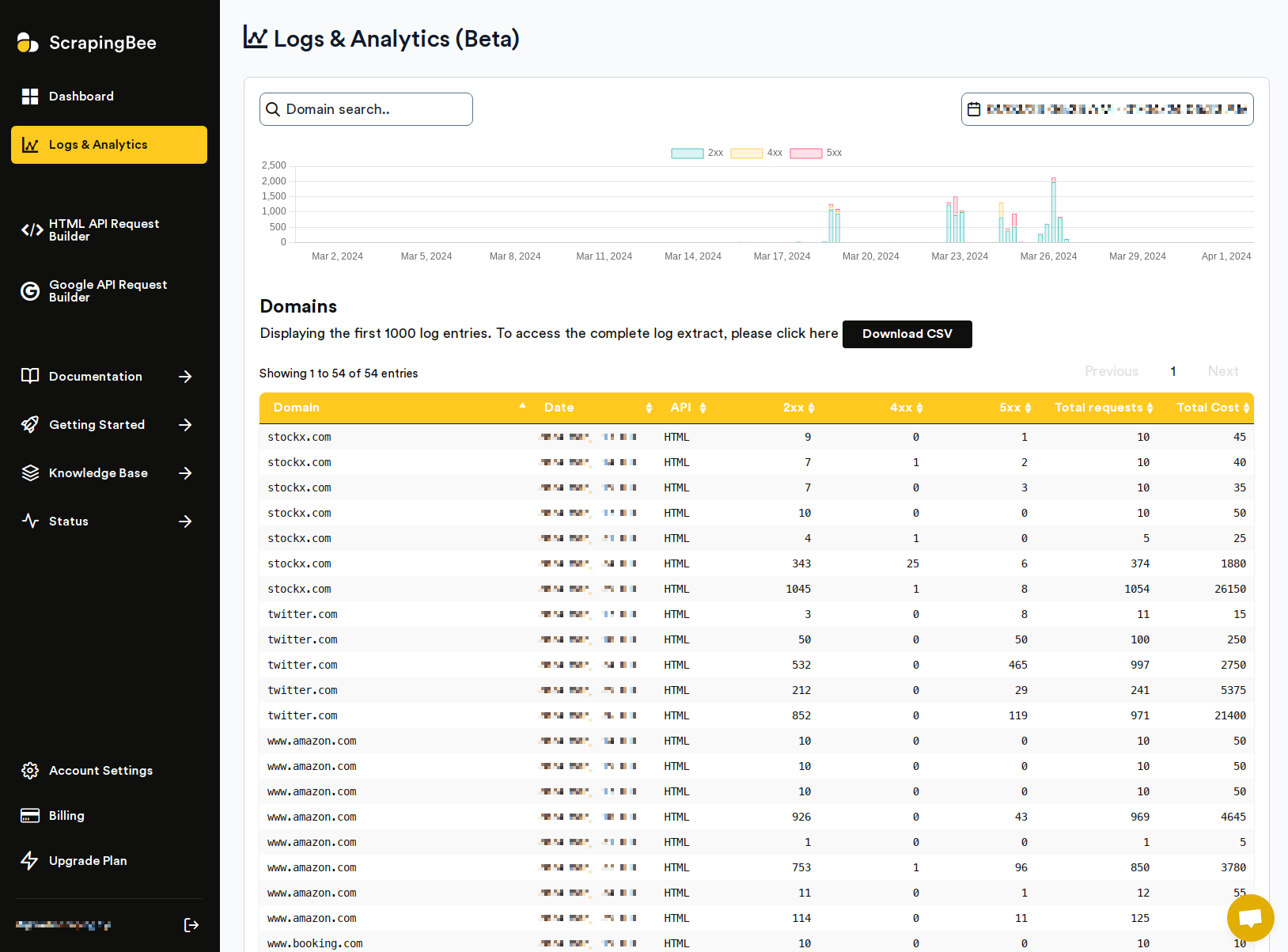
Task: Click the logout icon in the sidebar
Action: pyautogui.click(x=191, y=925)
